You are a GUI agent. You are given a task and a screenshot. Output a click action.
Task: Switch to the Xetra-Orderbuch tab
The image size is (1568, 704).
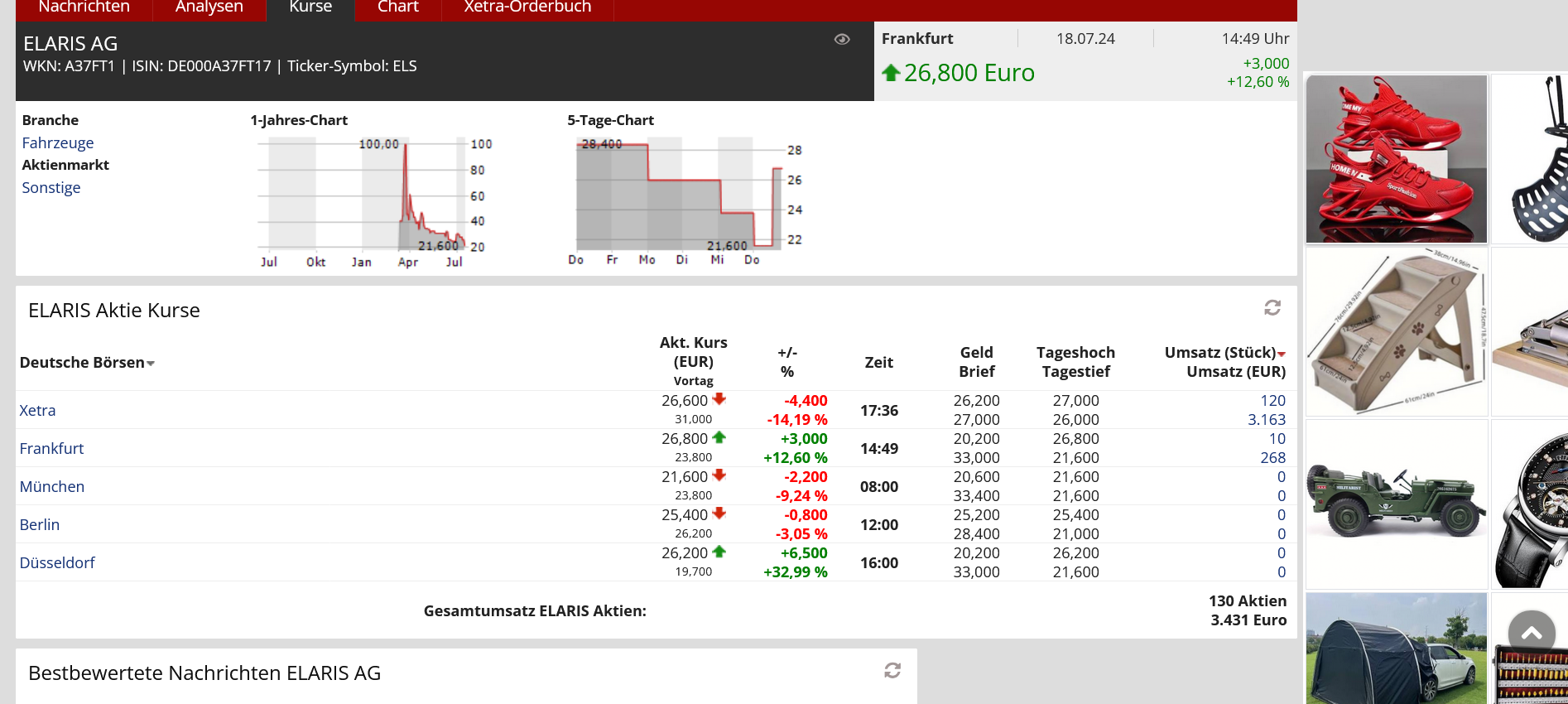coord(527,7)
